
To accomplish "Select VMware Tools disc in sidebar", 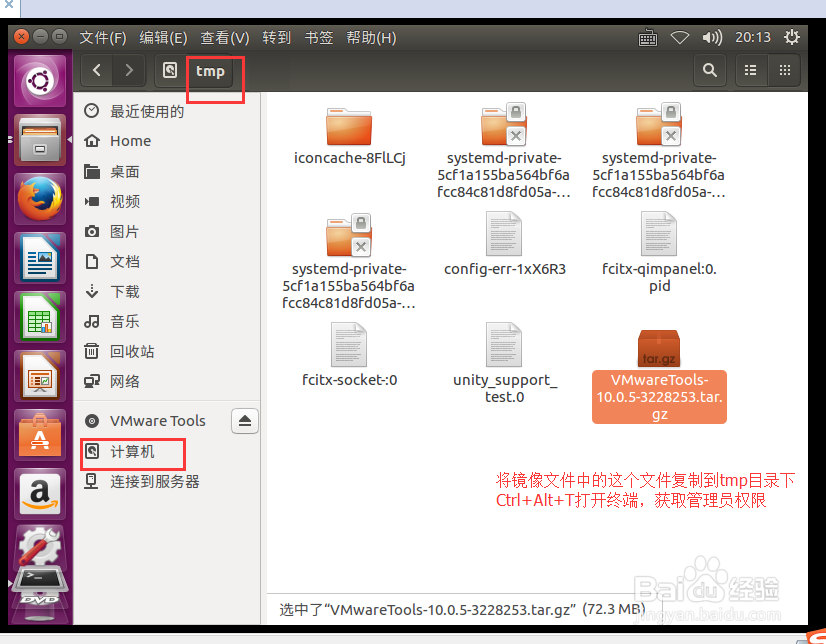I will (153, 421).
